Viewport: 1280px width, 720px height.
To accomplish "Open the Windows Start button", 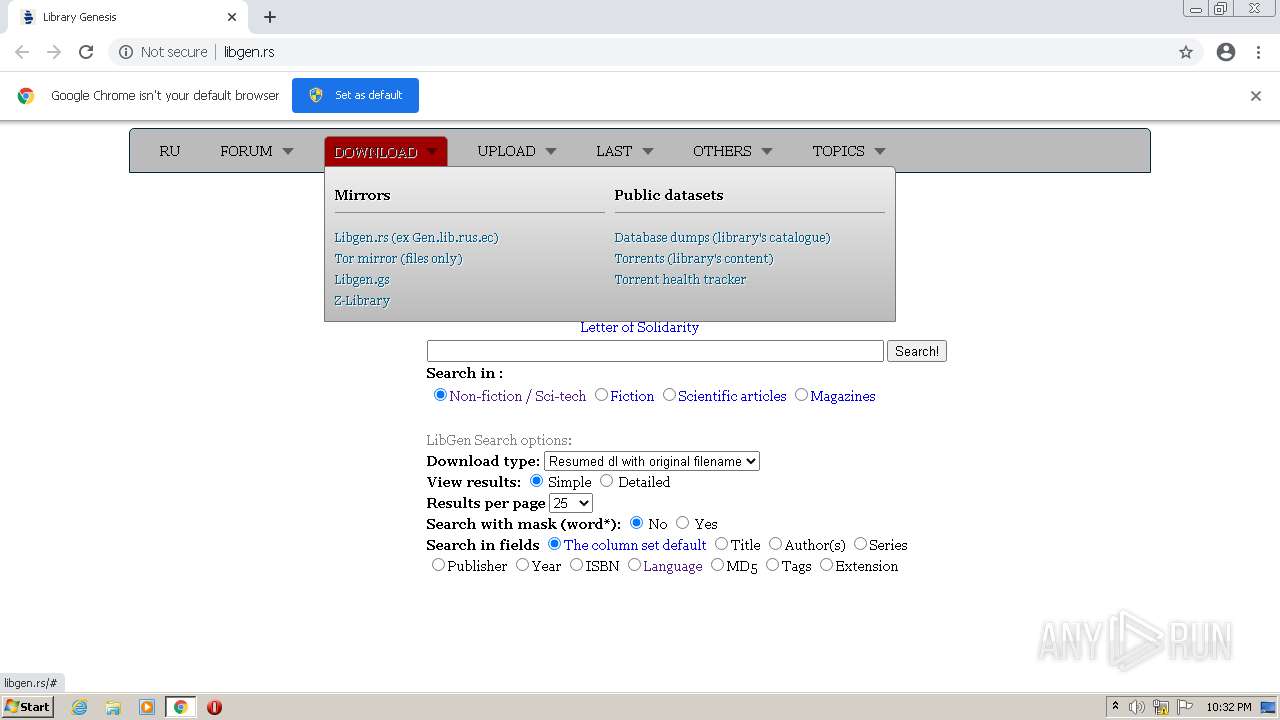I will [27, 707].
